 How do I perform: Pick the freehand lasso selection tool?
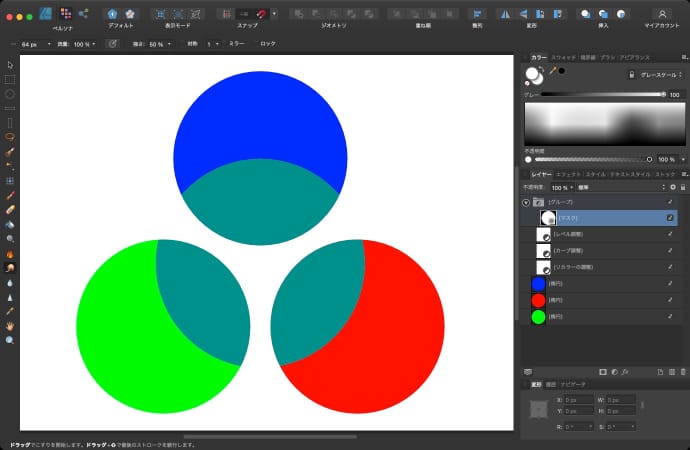click(x=10, y=136)
